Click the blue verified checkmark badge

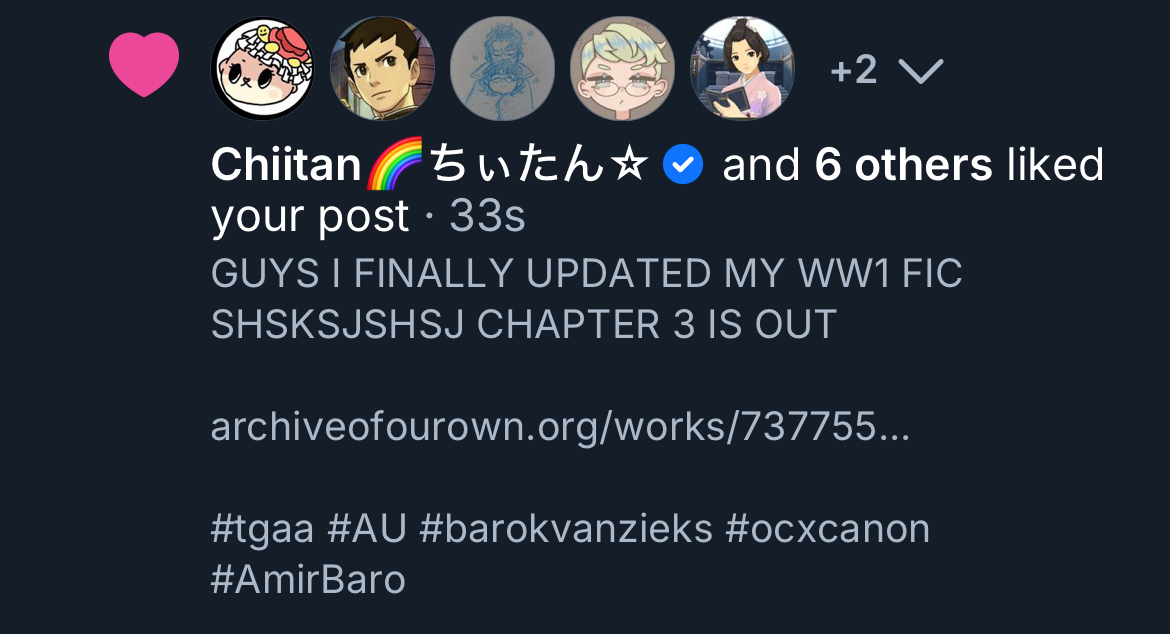683,165
